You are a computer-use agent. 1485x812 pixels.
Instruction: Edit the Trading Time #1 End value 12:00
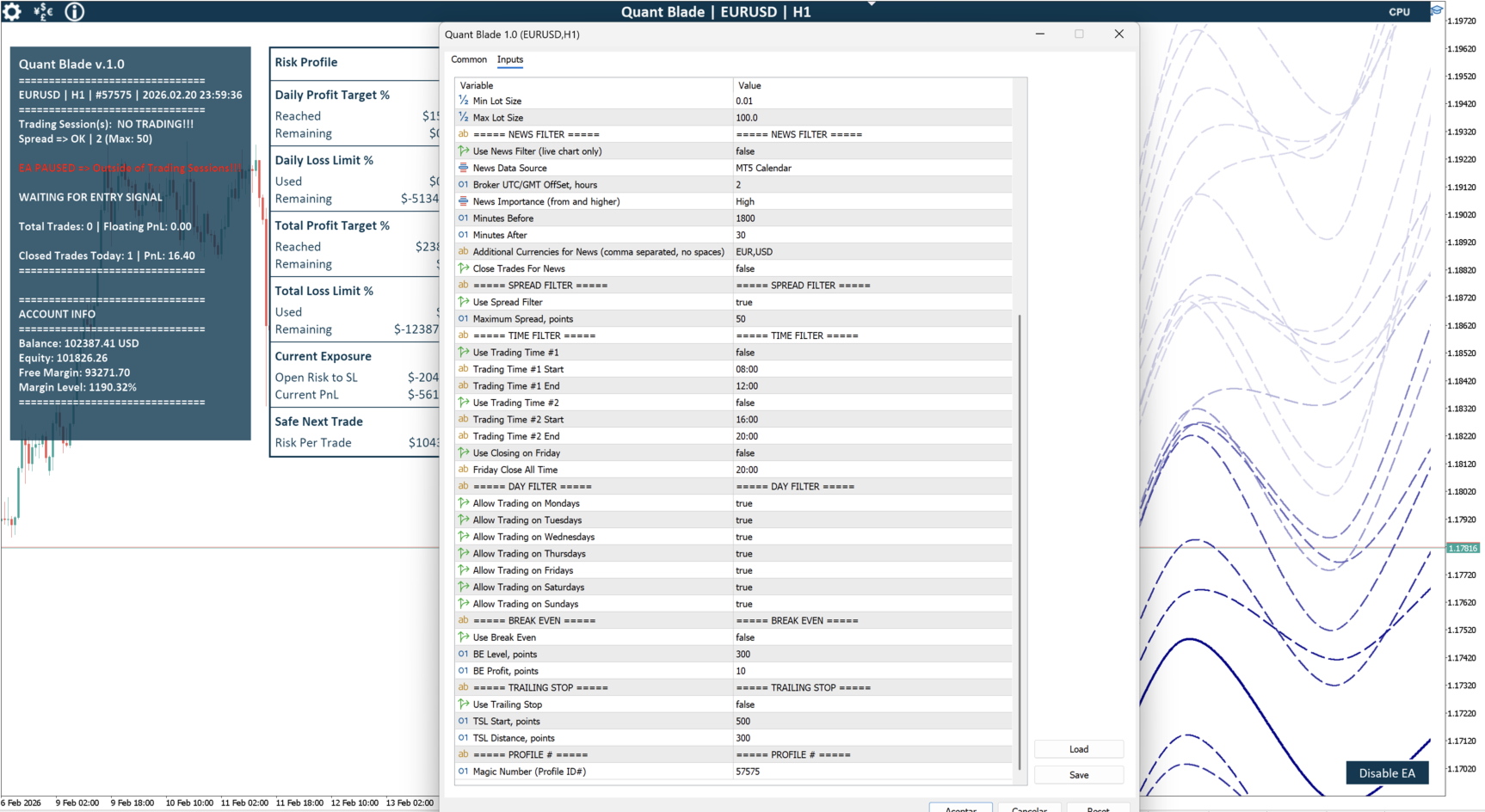coord(872,386)
